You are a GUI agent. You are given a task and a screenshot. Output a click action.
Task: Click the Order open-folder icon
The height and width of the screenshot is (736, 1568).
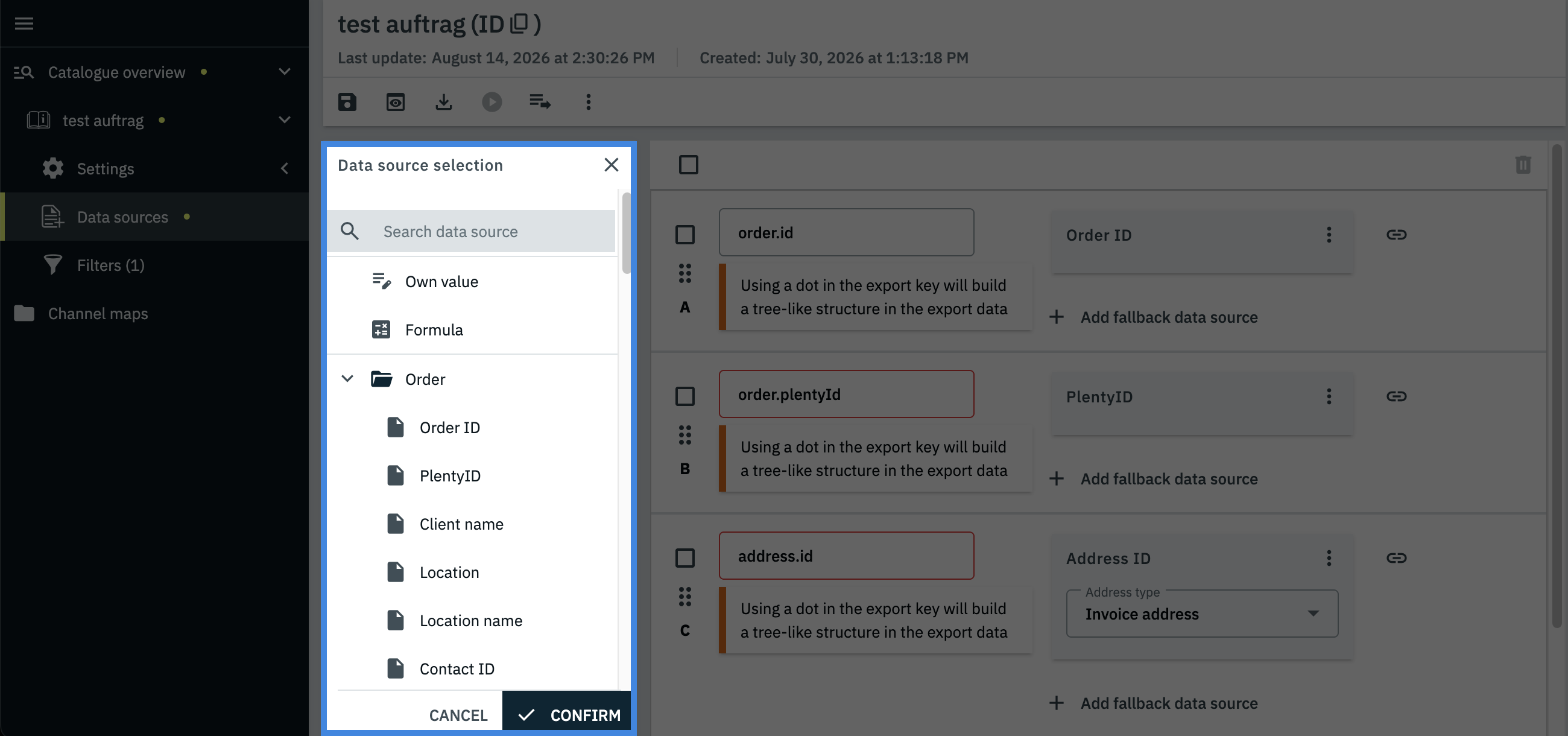coord(382,379)
